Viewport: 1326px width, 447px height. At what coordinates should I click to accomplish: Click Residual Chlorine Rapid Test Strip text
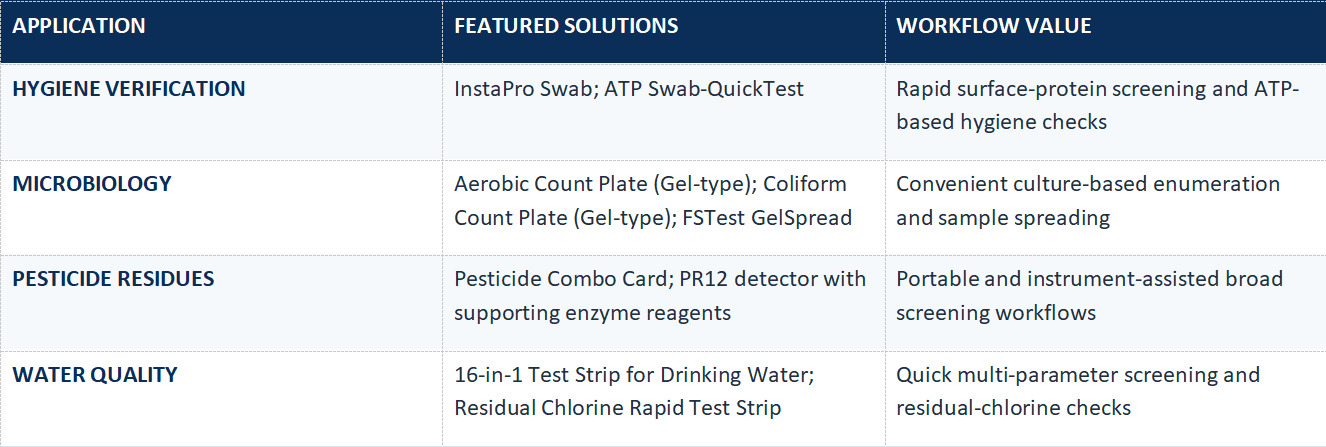(618, 408)
